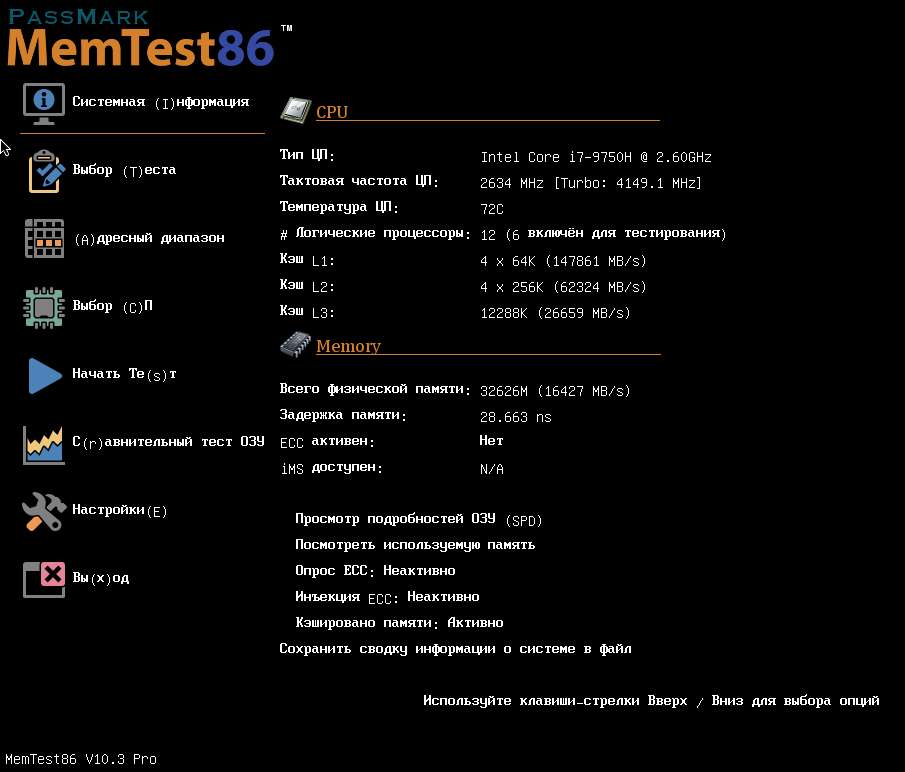Toggle 'Опрос ECC: Неактивно' option

tap(375, 571)
